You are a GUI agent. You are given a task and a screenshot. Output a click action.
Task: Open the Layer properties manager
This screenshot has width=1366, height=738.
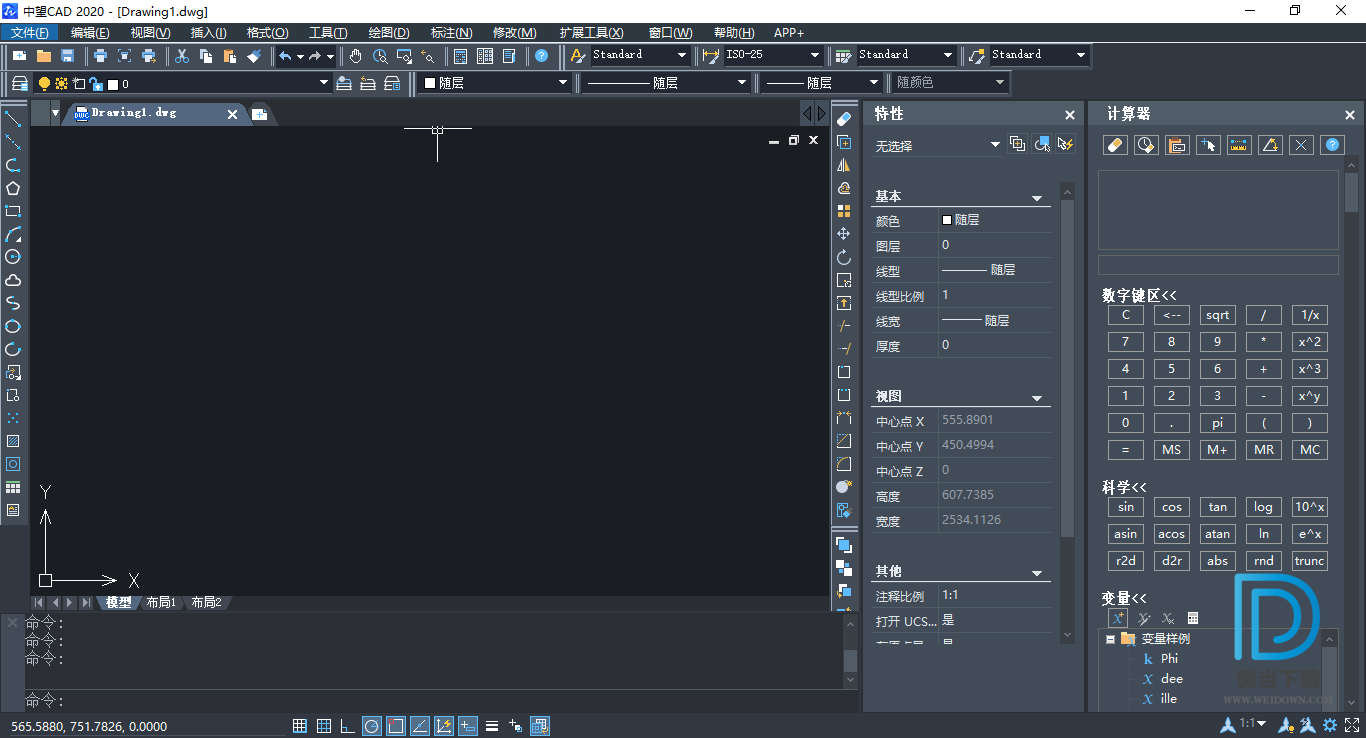[x=20, y=84]
